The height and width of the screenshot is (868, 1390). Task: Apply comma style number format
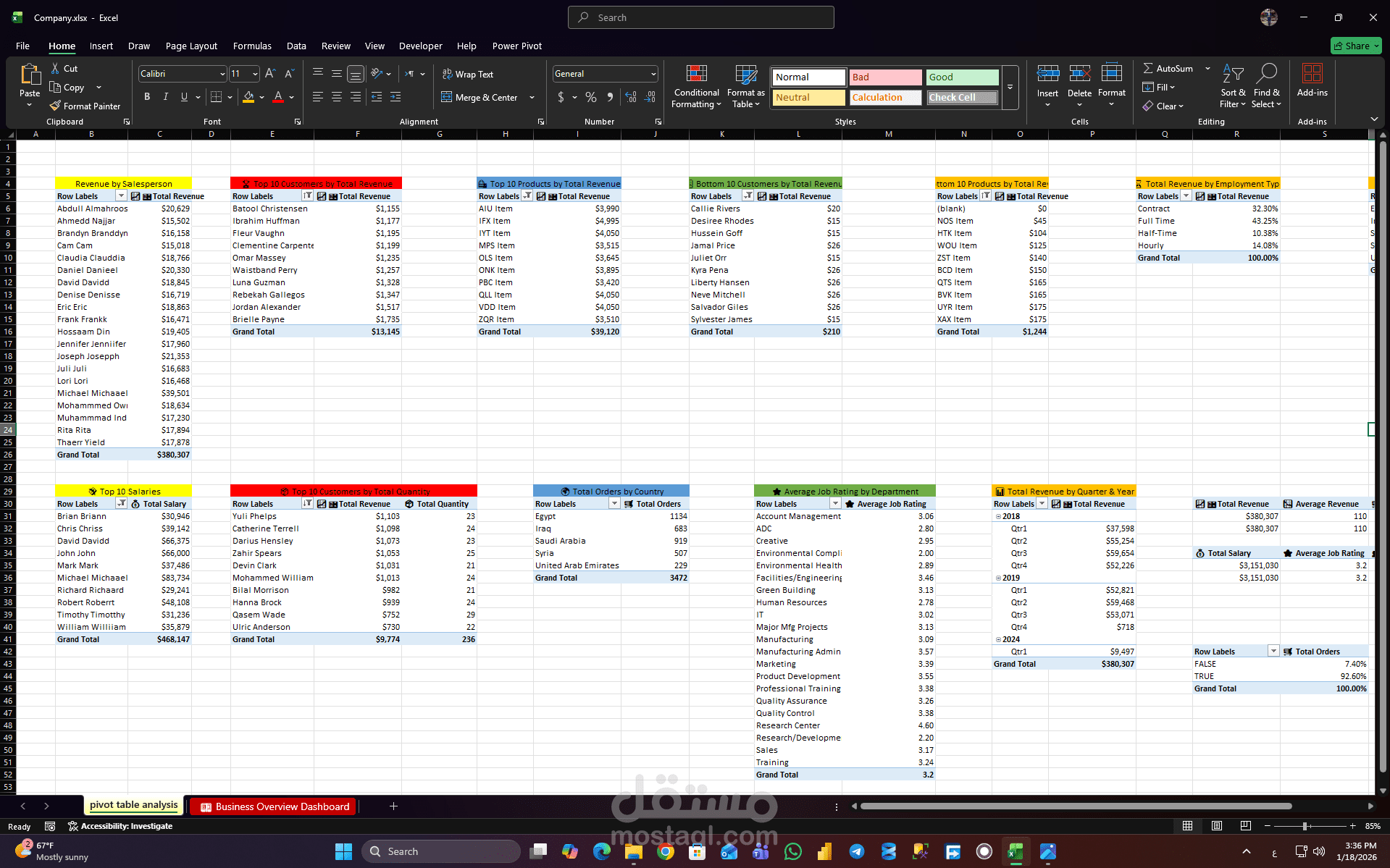610,97
